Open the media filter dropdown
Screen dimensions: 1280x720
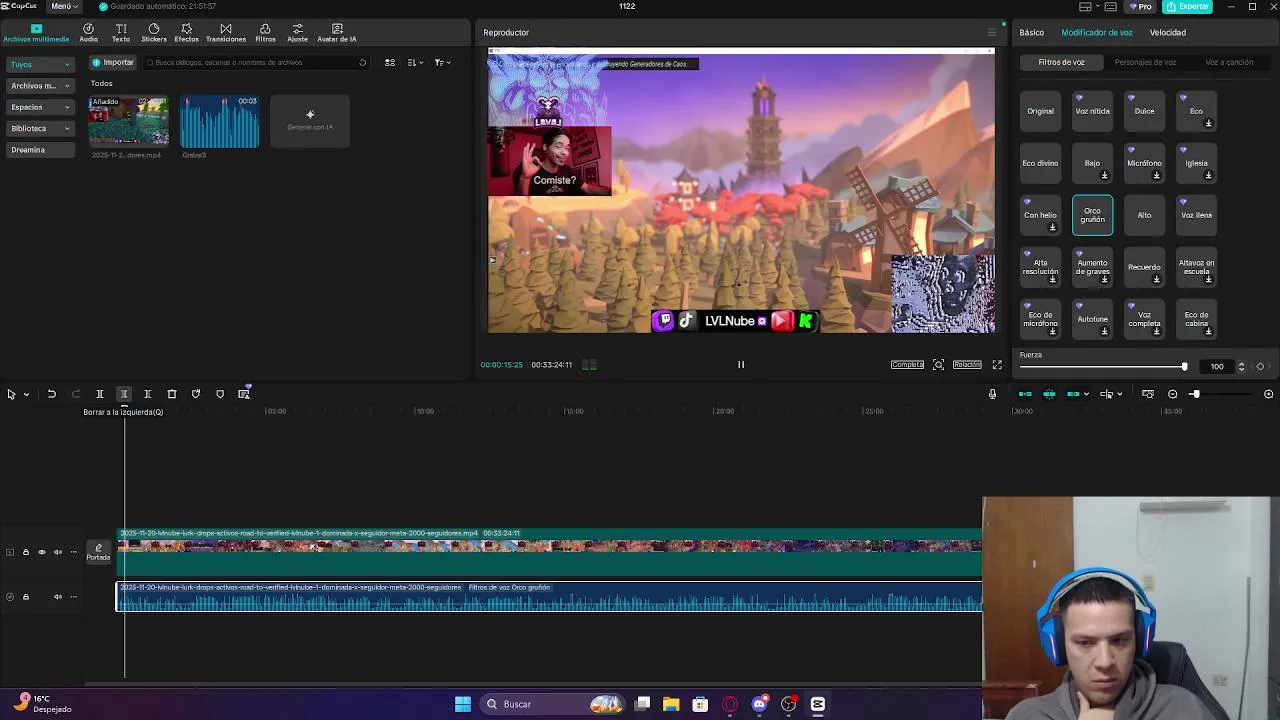442,62
